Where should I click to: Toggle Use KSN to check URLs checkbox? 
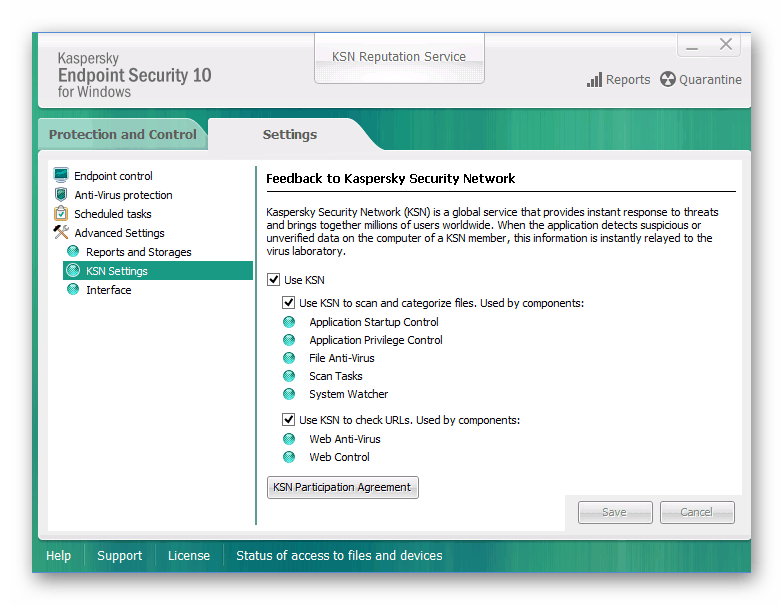click(288, 420)
